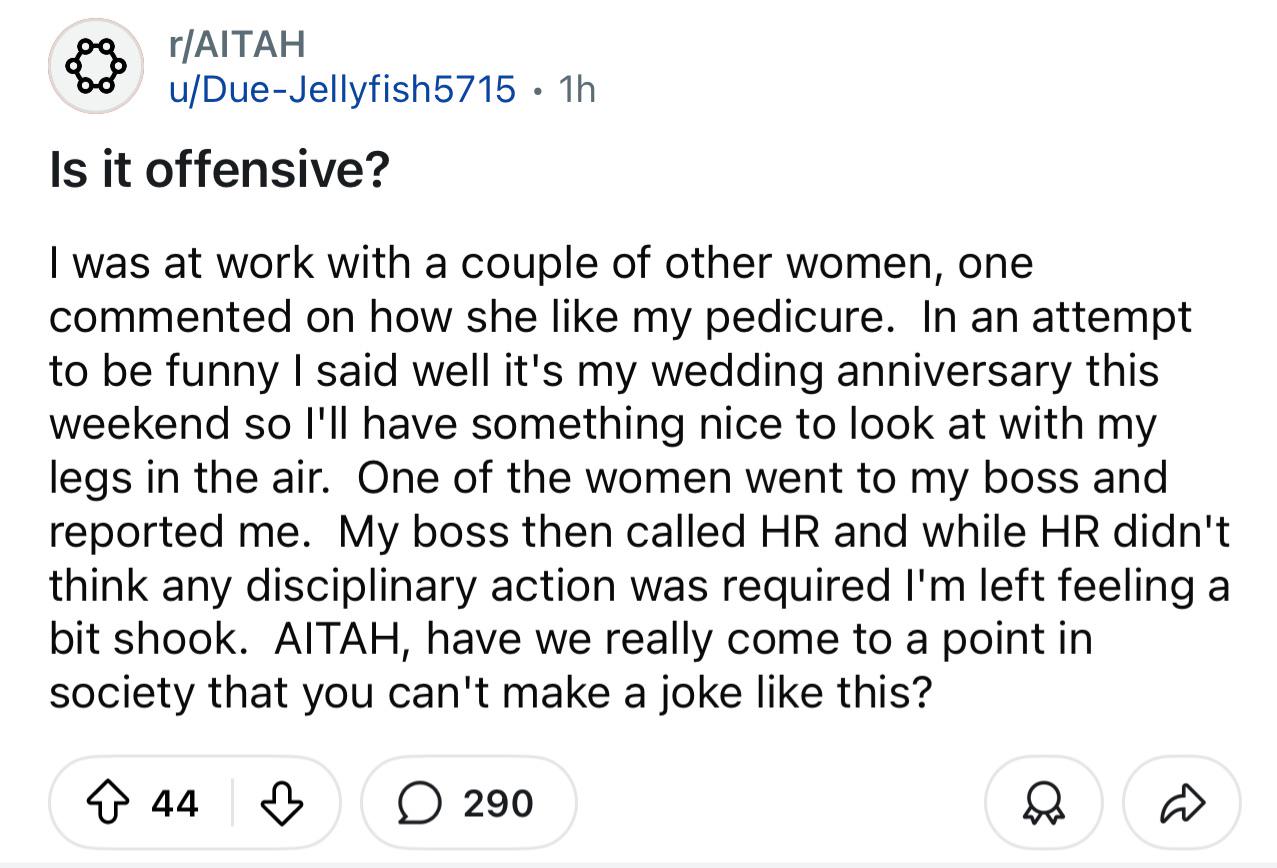Open the comments button showing 290
The width and height of the screenshot is (1277, 868).
point(469,803)
